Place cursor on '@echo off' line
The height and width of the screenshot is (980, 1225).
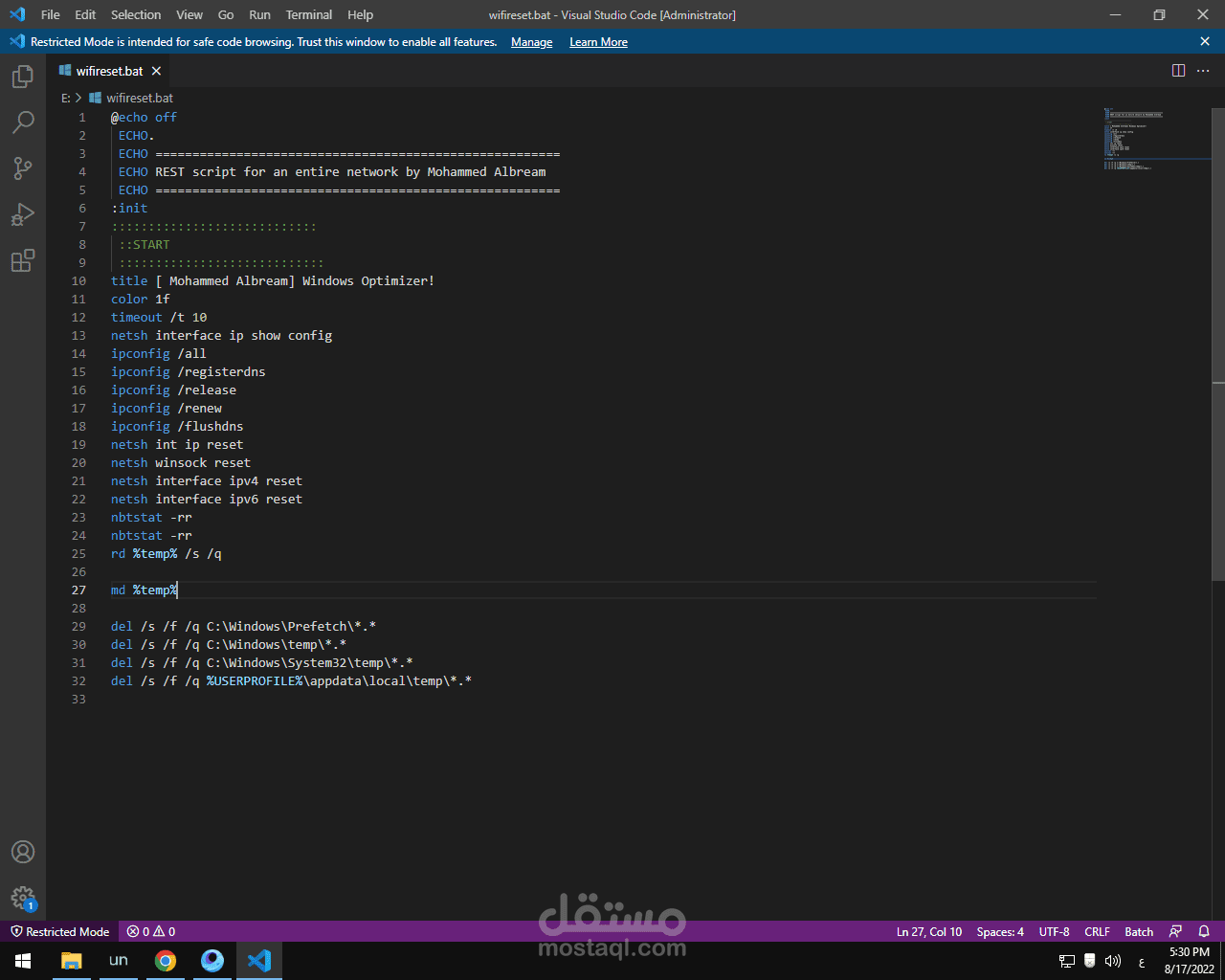[144, 117]
